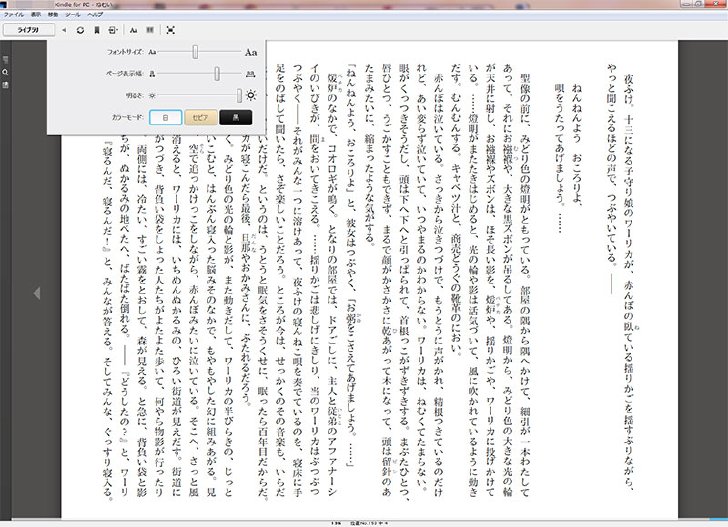Click the small Aa font size icon
The width and height of the screenshot is (728, 527).
click(x=152, y=52)
